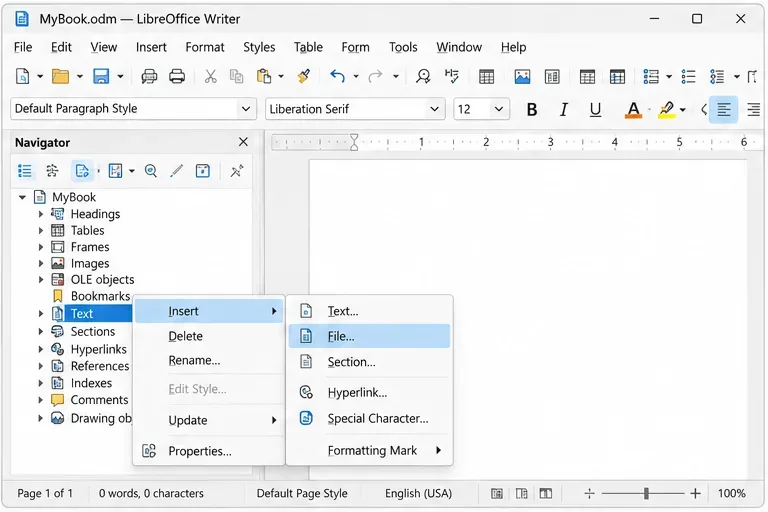Click the Italic button

click(x=564, y=109)
